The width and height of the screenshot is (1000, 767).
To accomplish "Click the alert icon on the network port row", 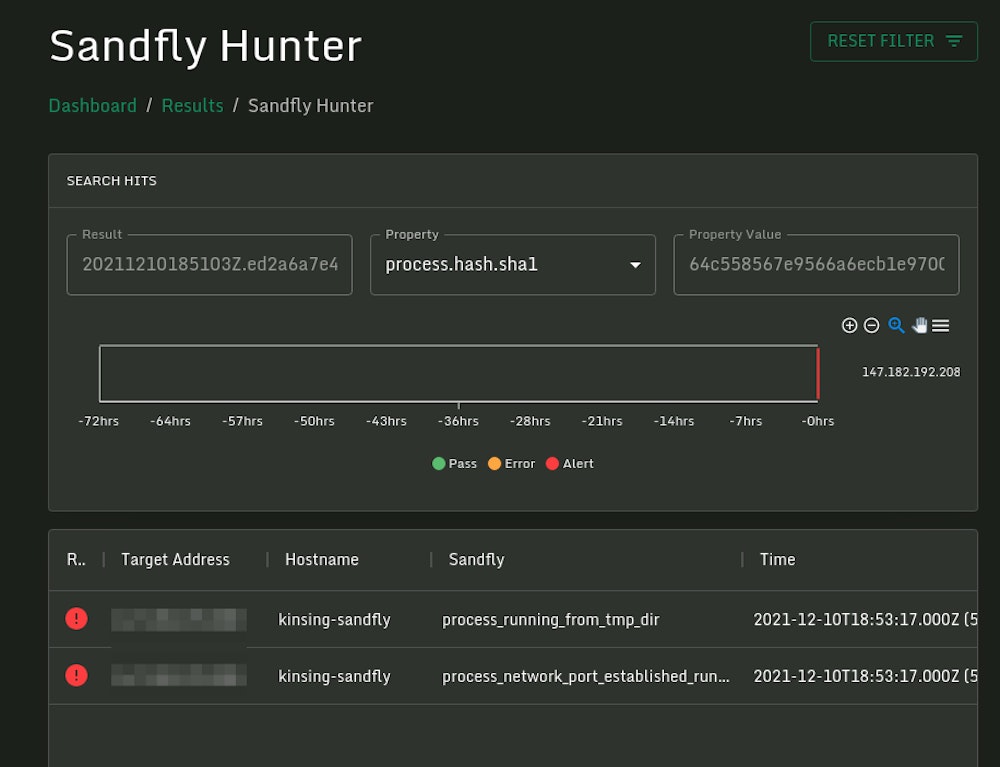I will pyautogui.click(x=76, y=675).
